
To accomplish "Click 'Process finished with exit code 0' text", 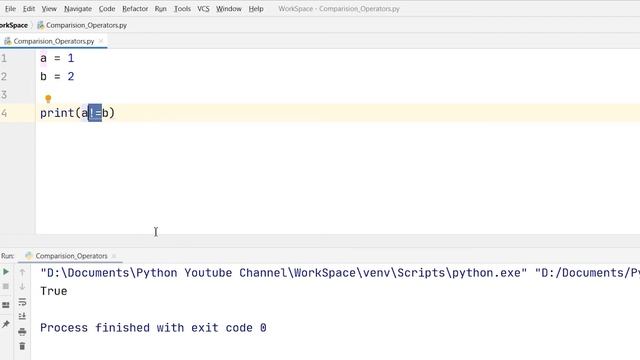I will [153, 328].
